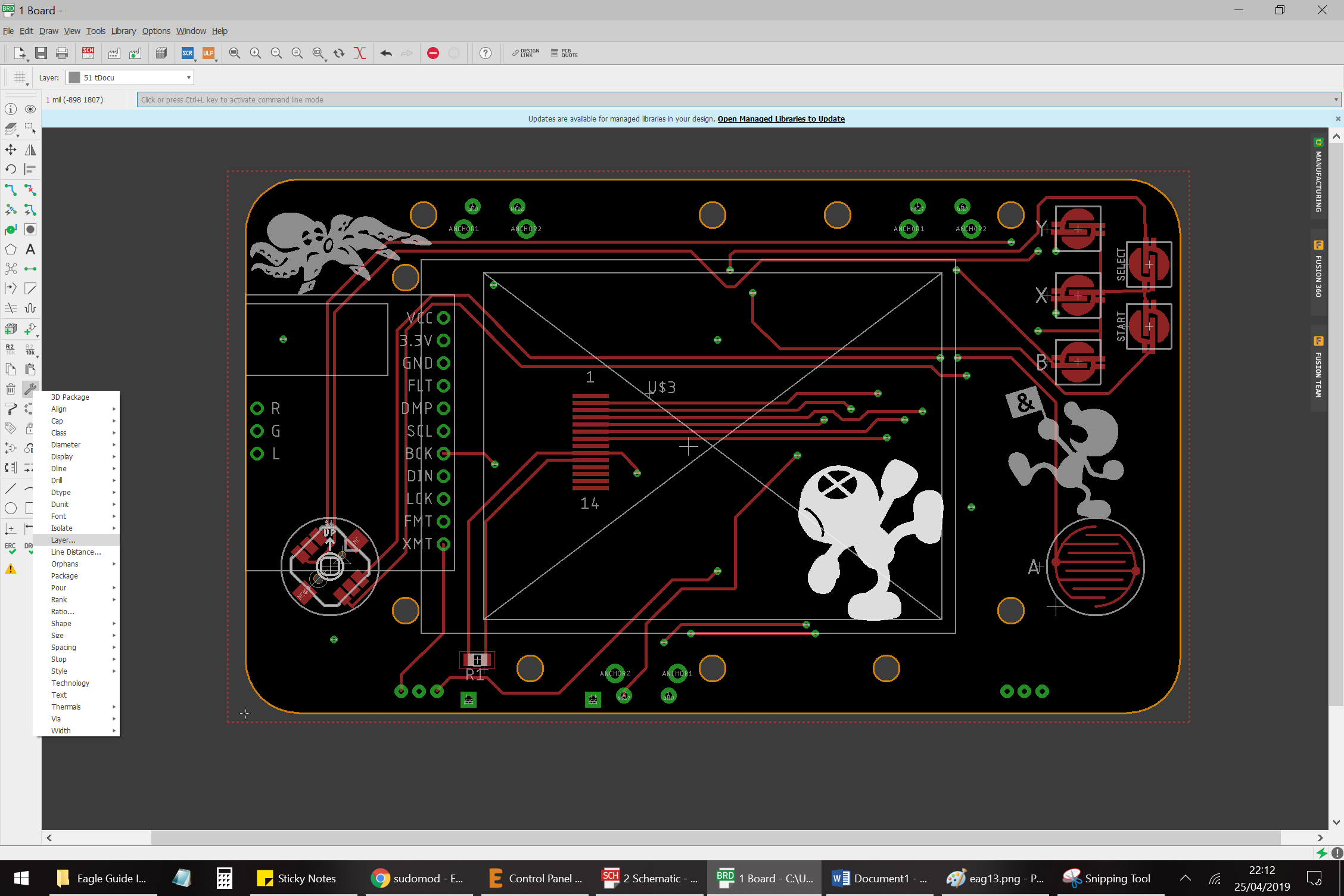The height and width of the screenshot is (896, 1344).
Task: Zoom in on the board
Action: [256, 54]
